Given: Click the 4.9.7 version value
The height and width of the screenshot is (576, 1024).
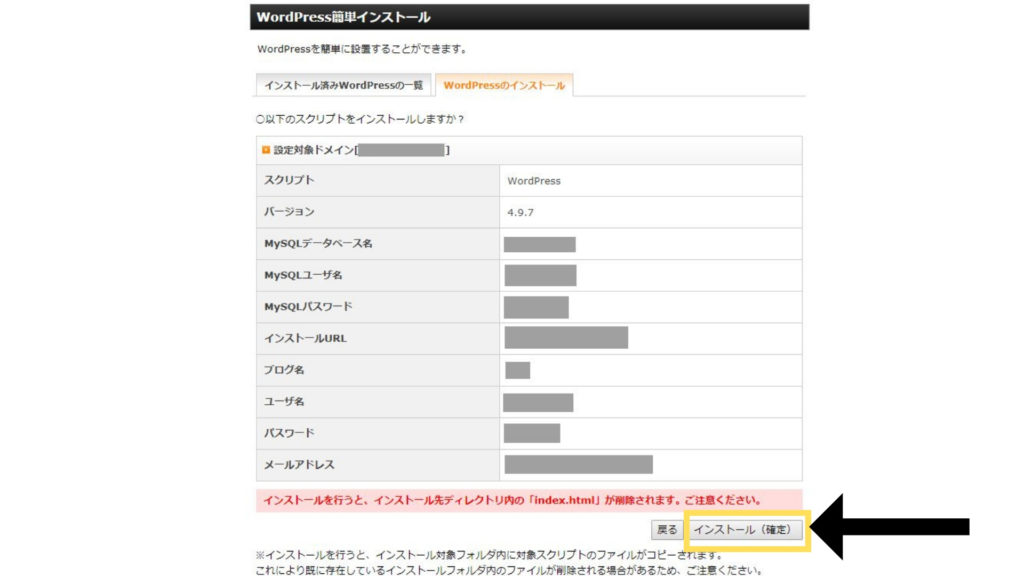Looking at the screenshot, I should tap(520, 212).
